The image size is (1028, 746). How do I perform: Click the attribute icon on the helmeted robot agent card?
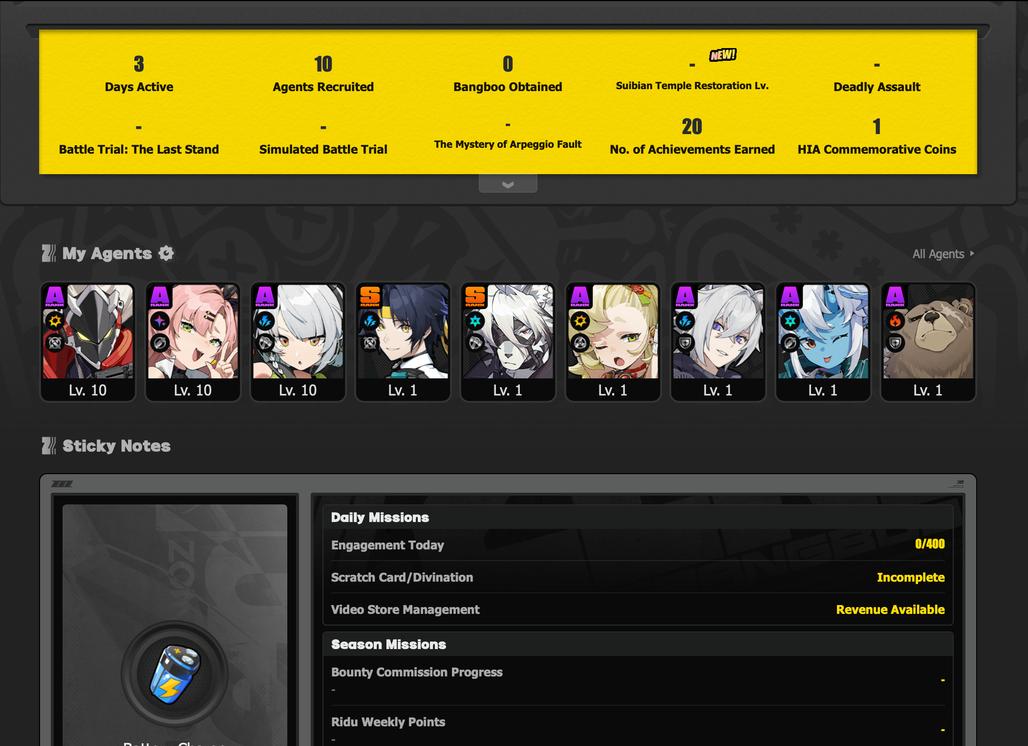point(55,321)
